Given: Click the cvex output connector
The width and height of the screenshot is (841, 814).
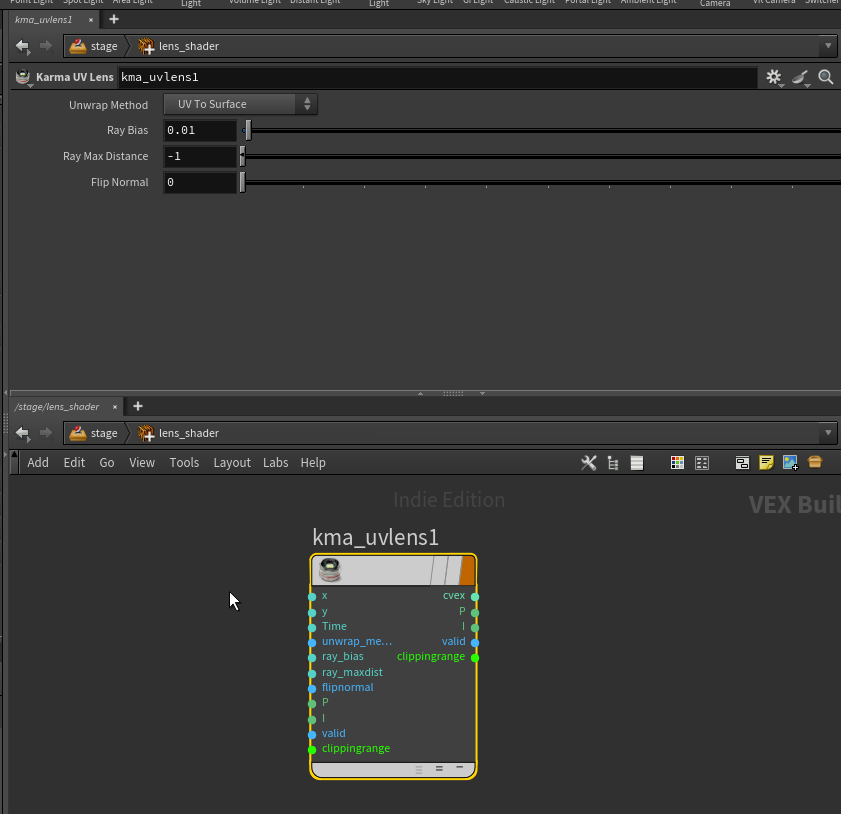Looking at the screenshot, I should tap(475, 596).
